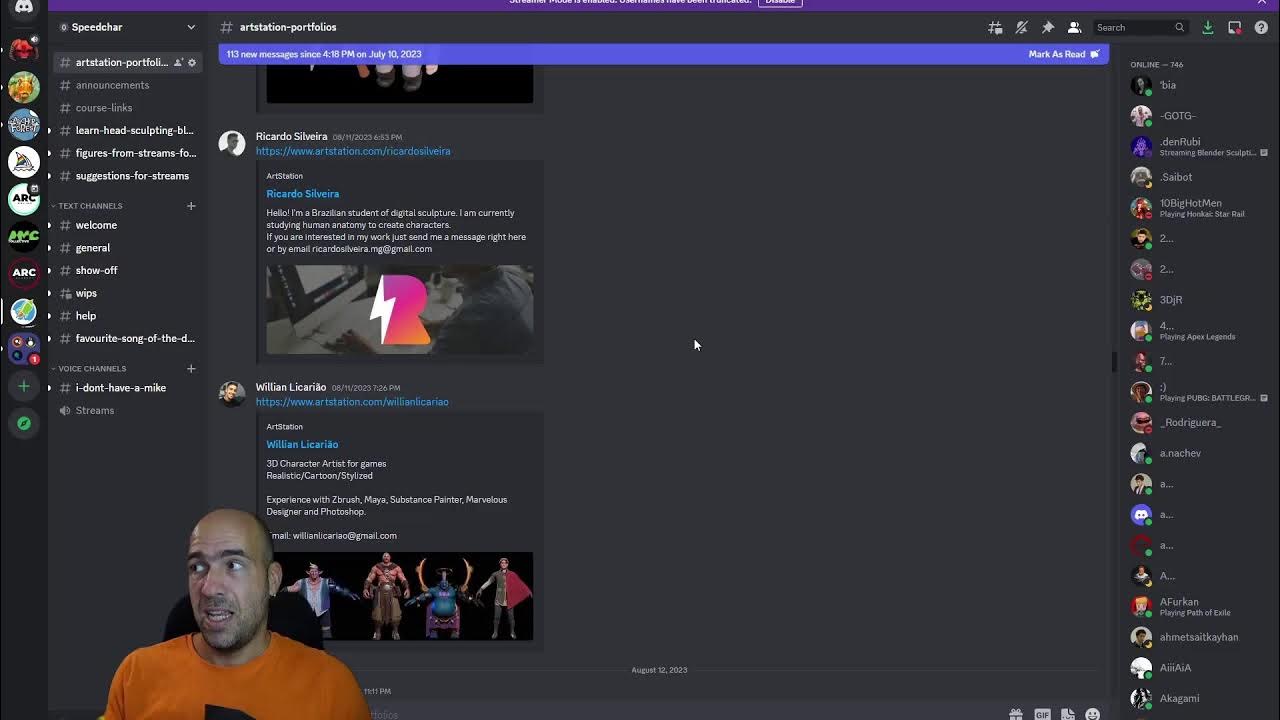Open the sailboat server icon
The image size is (1280, 720).
[24, 162]
